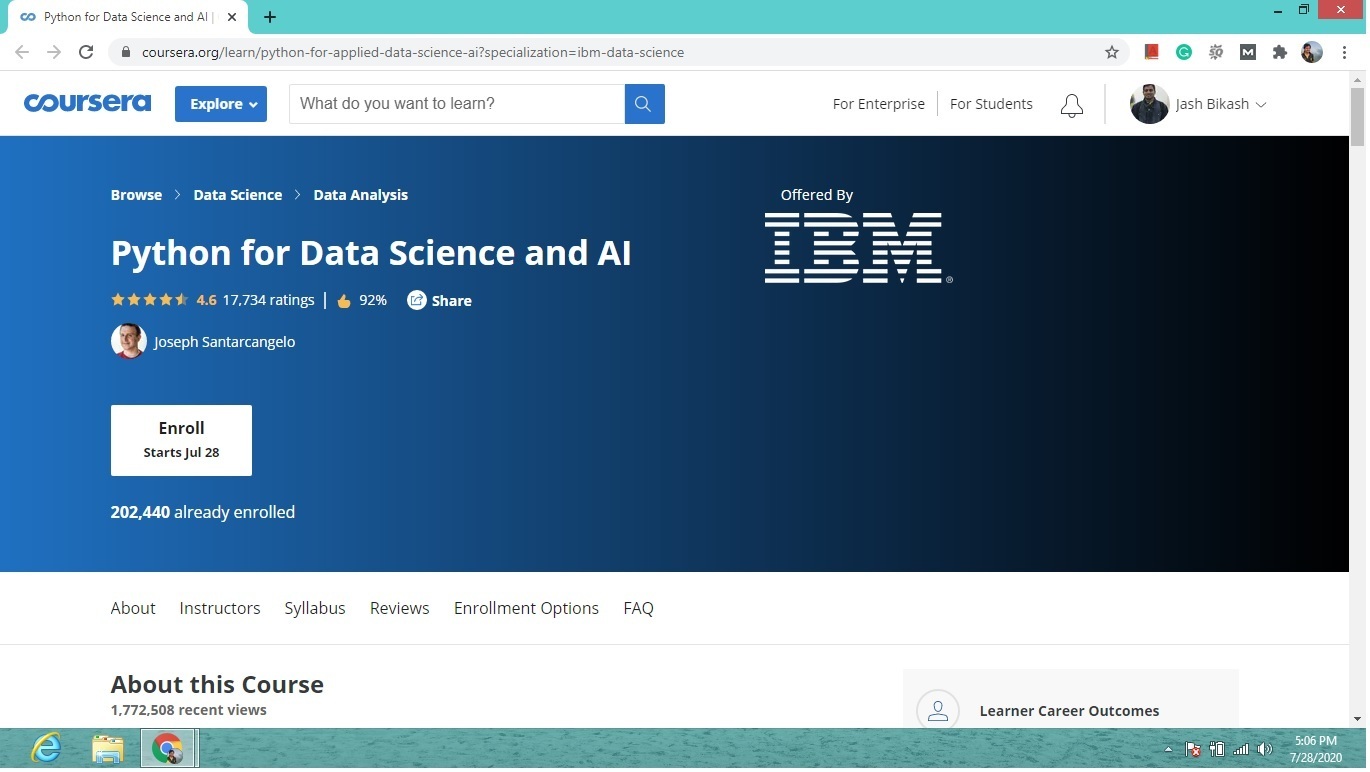The height and width of the screenshot is (772, 1370).
Task: Click the browser Forward arrow
Action: click(x=54, y=52)
